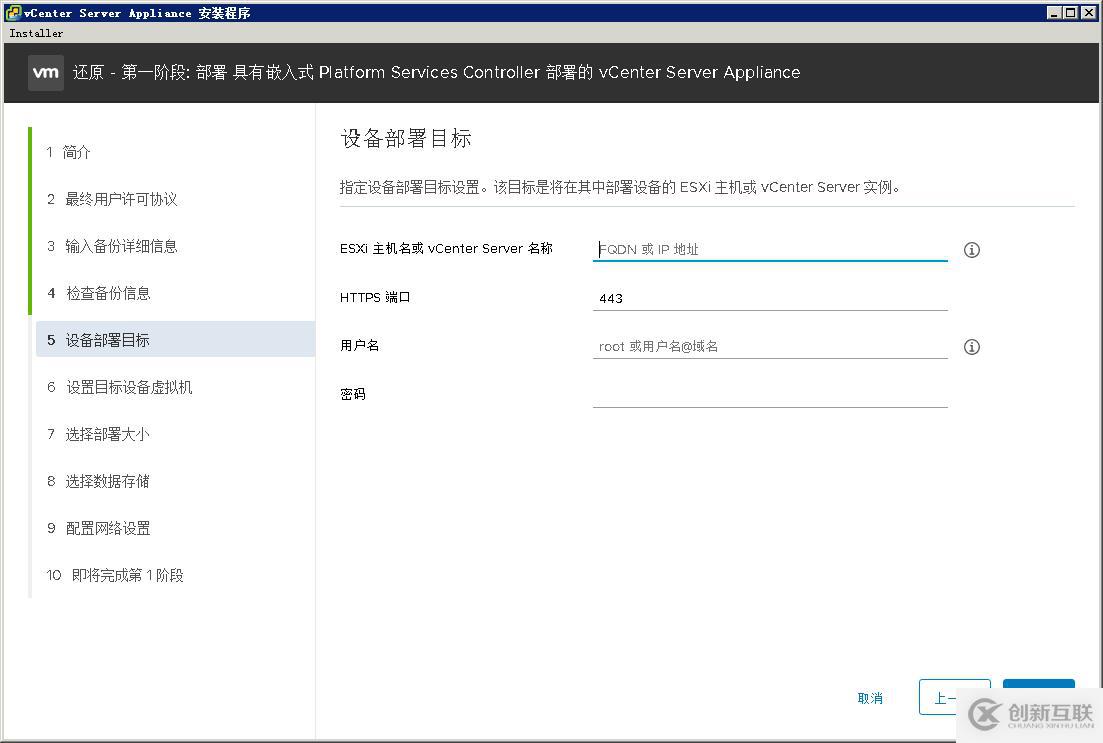Viewport: 1103px width, 743px height.
Task: Click the vm logo in the header
Action: tap(44, 72)
